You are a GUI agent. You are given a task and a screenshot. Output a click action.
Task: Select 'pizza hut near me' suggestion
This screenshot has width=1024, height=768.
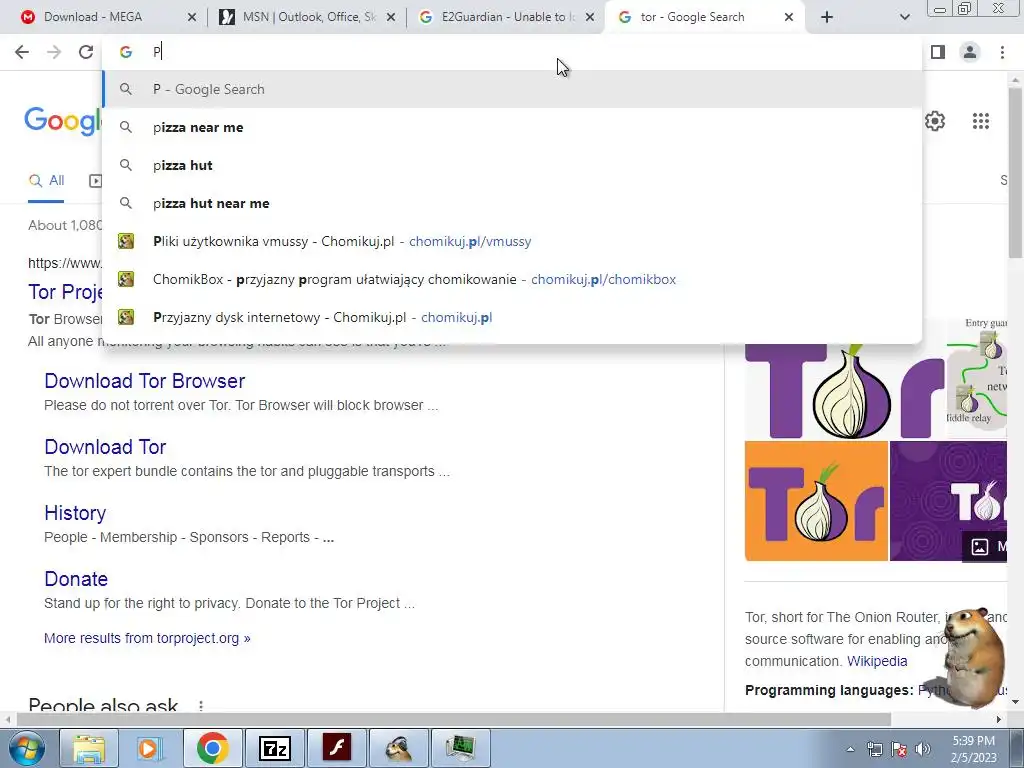[x=512, y=203]
